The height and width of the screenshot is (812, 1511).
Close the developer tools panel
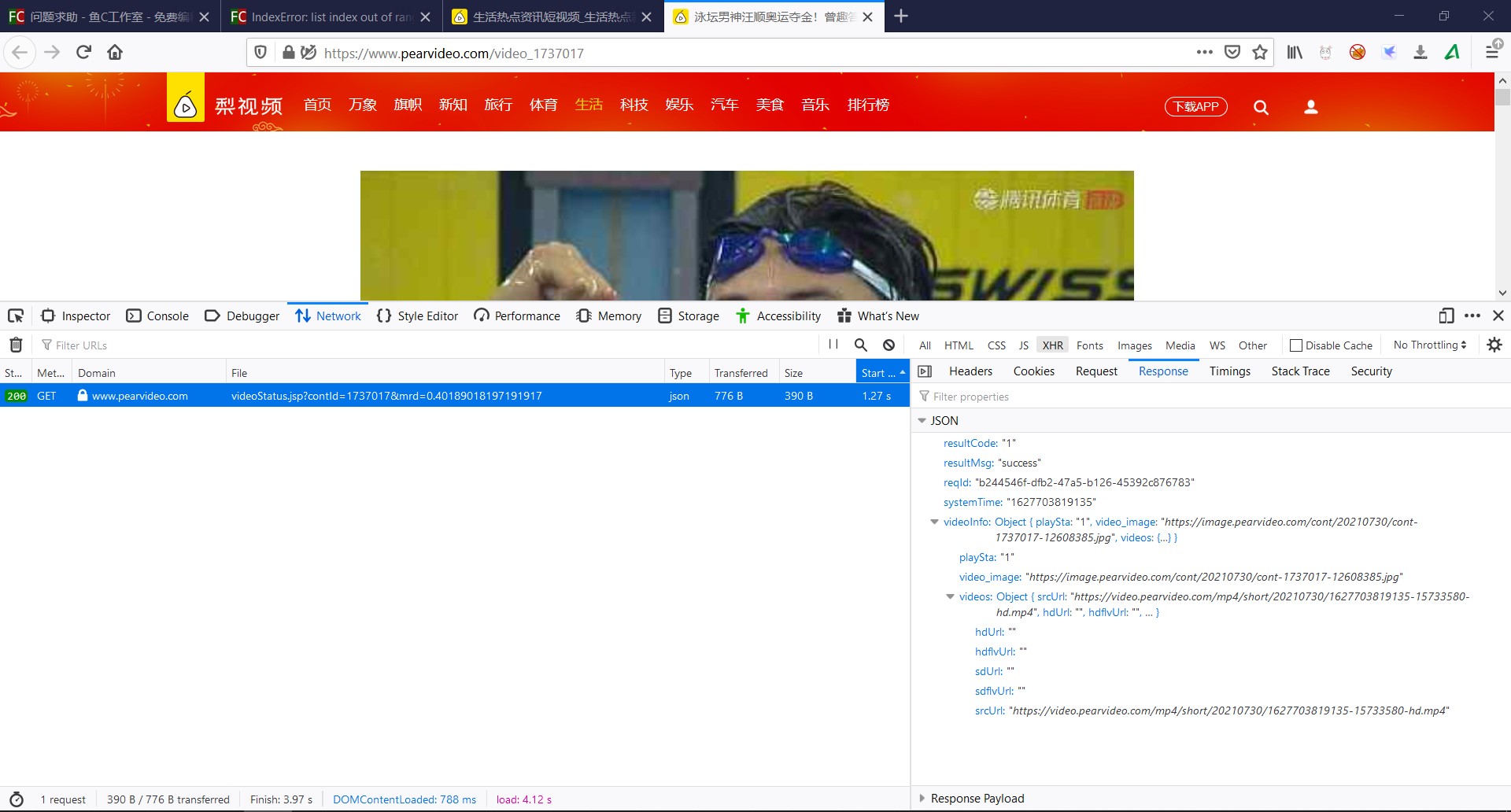coord(1498,316)
